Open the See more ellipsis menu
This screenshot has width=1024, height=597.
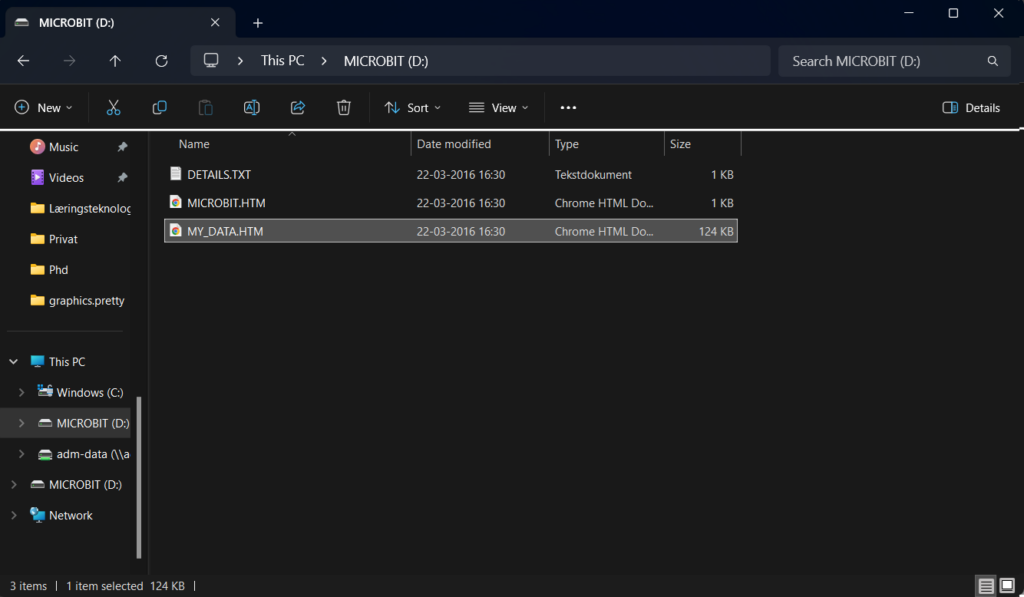point(568,108)
